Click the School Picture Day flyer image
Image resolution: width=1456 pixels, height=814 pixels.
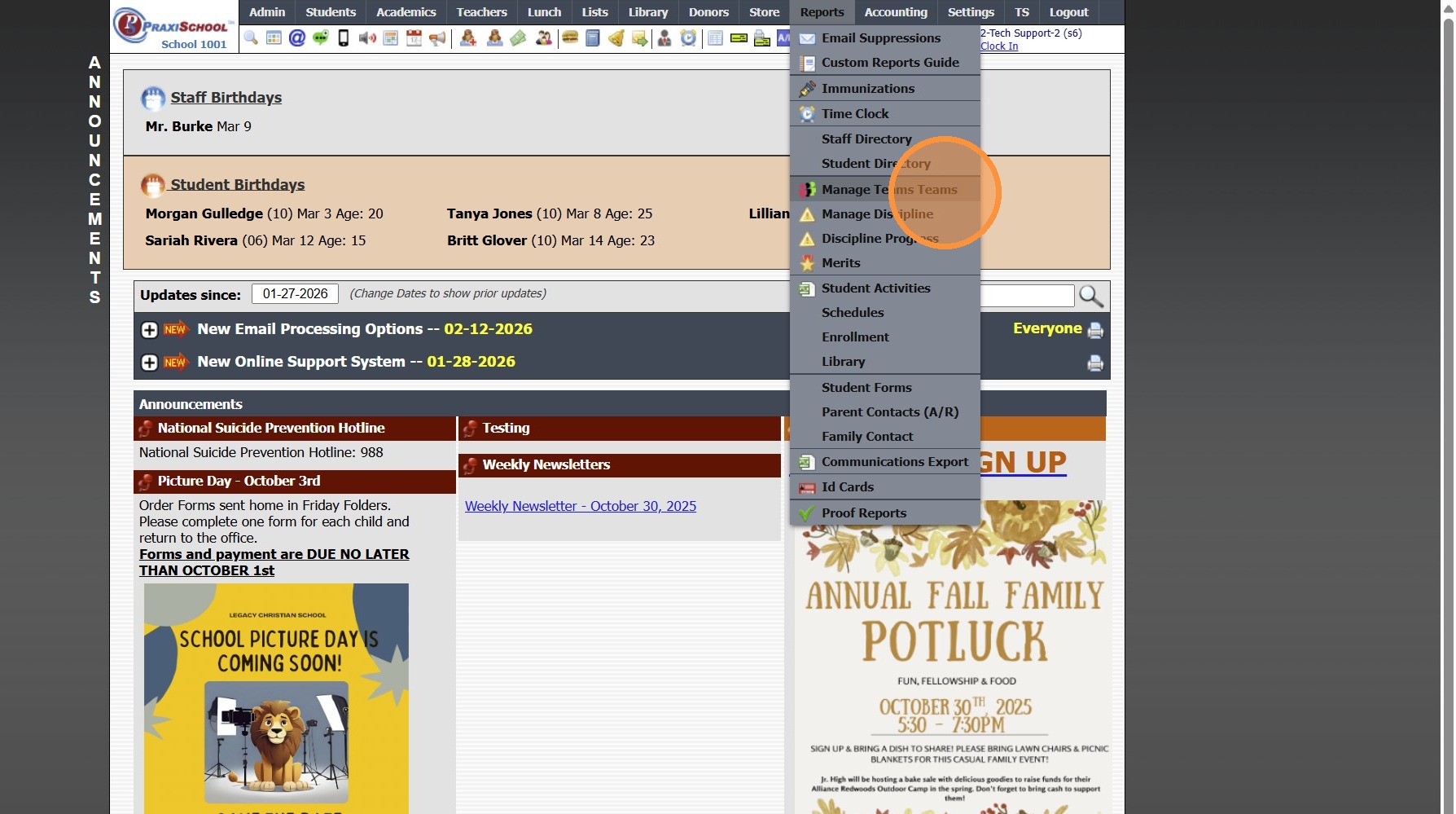pyautogui.click(x=276, y=698)
